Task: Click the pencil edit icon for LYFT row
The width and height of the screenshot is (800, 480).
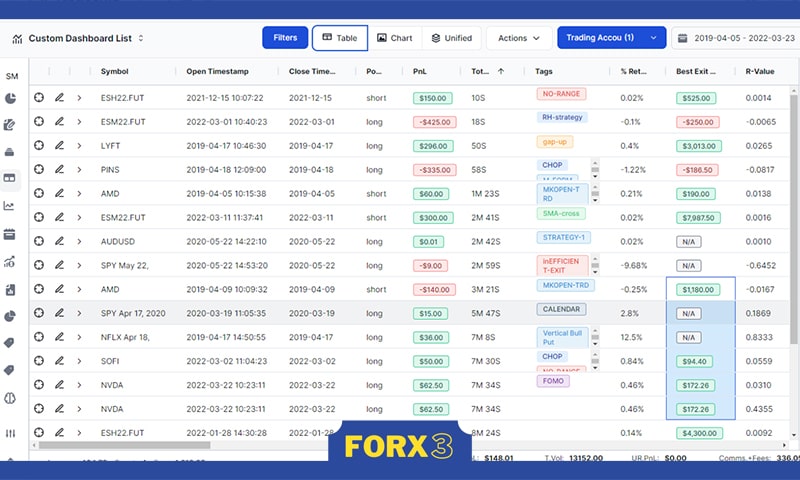Action: 59,146
